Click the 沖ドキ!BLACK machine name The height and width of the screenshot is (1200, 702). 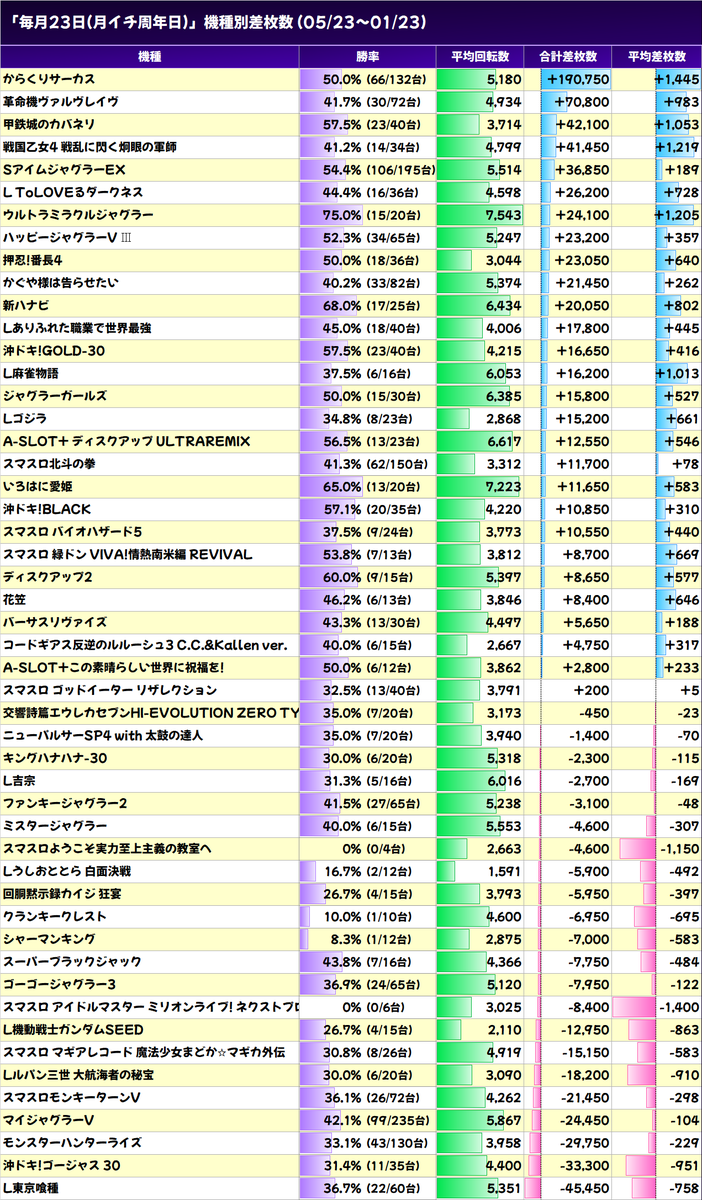pos(47,509)
